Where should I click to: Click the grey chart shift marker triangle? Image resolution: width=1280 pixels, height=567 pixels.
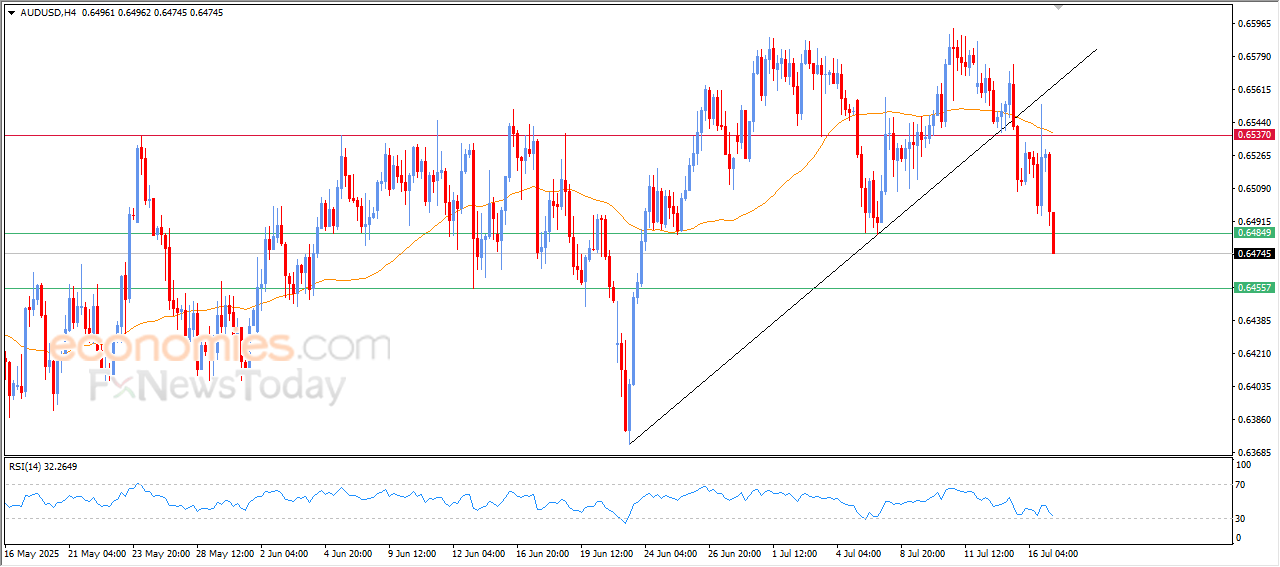coord(1059,7)
